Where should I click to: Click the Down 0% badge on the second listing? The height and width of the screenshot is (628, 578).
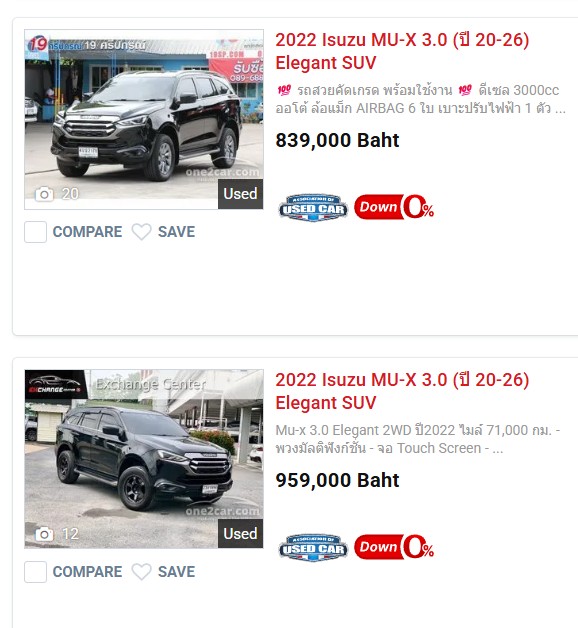point(394,547)
